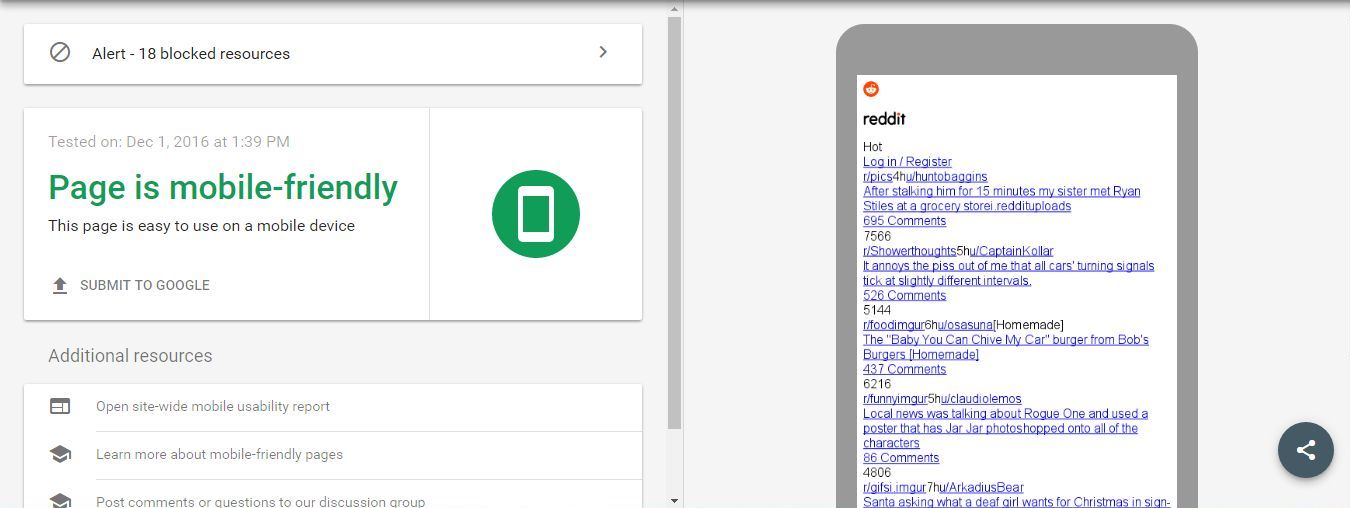Click the Page is mobile-friendly heading
Screen dimensions: 1350x508
[223, 187]
